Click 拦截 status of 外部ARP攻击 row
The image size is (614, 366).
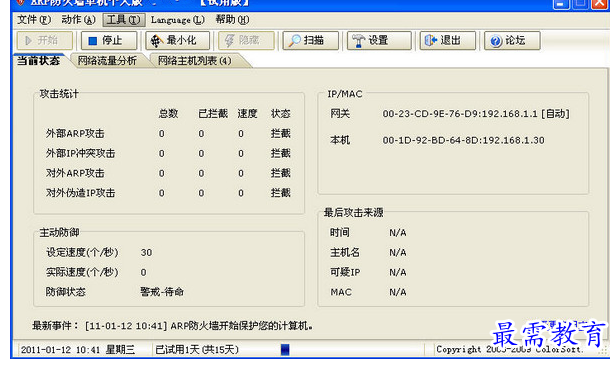pos(281,133)
